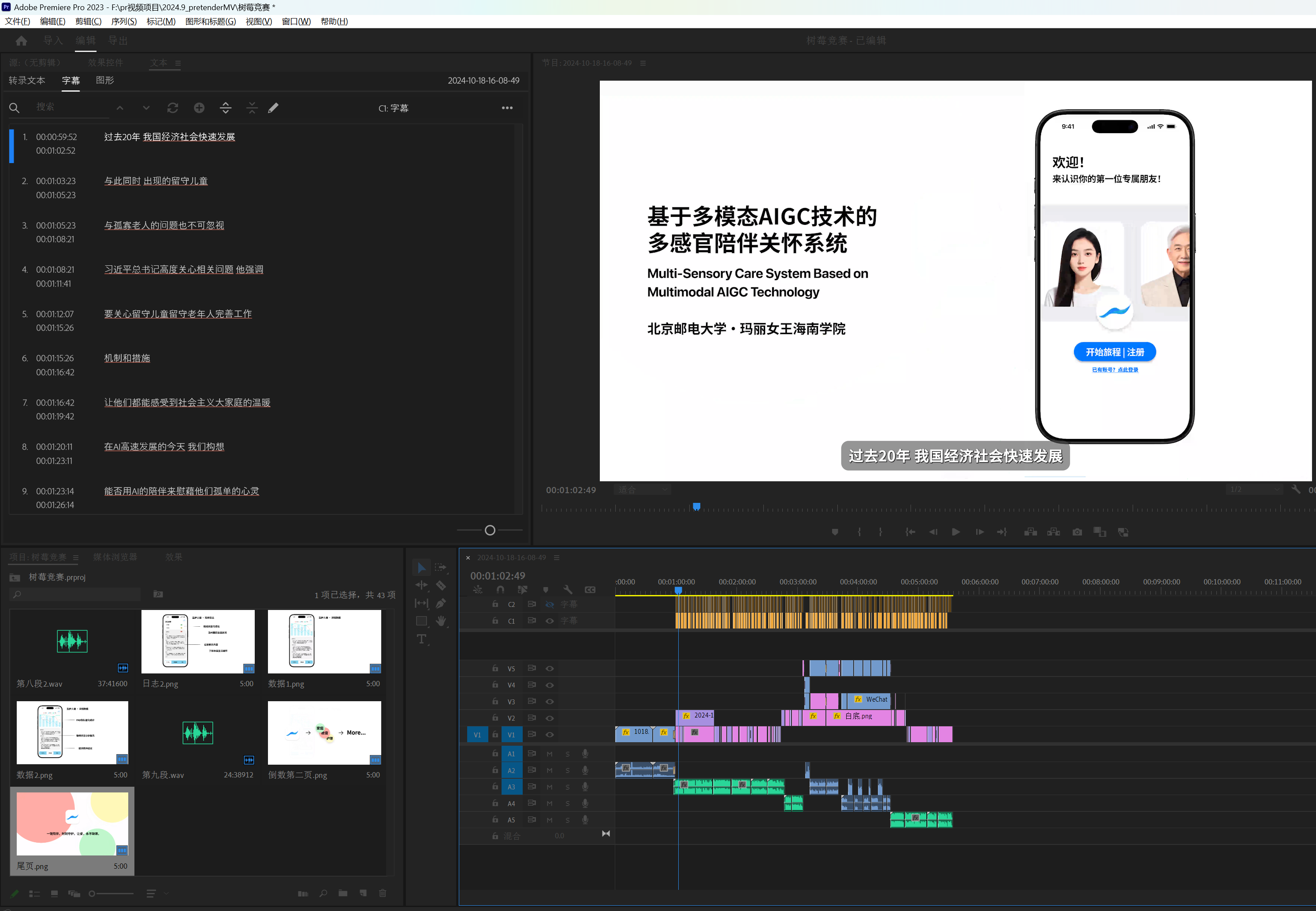Open playback resolution 1/2 dropdown
1316x911 pixels.
[1254, 490]
